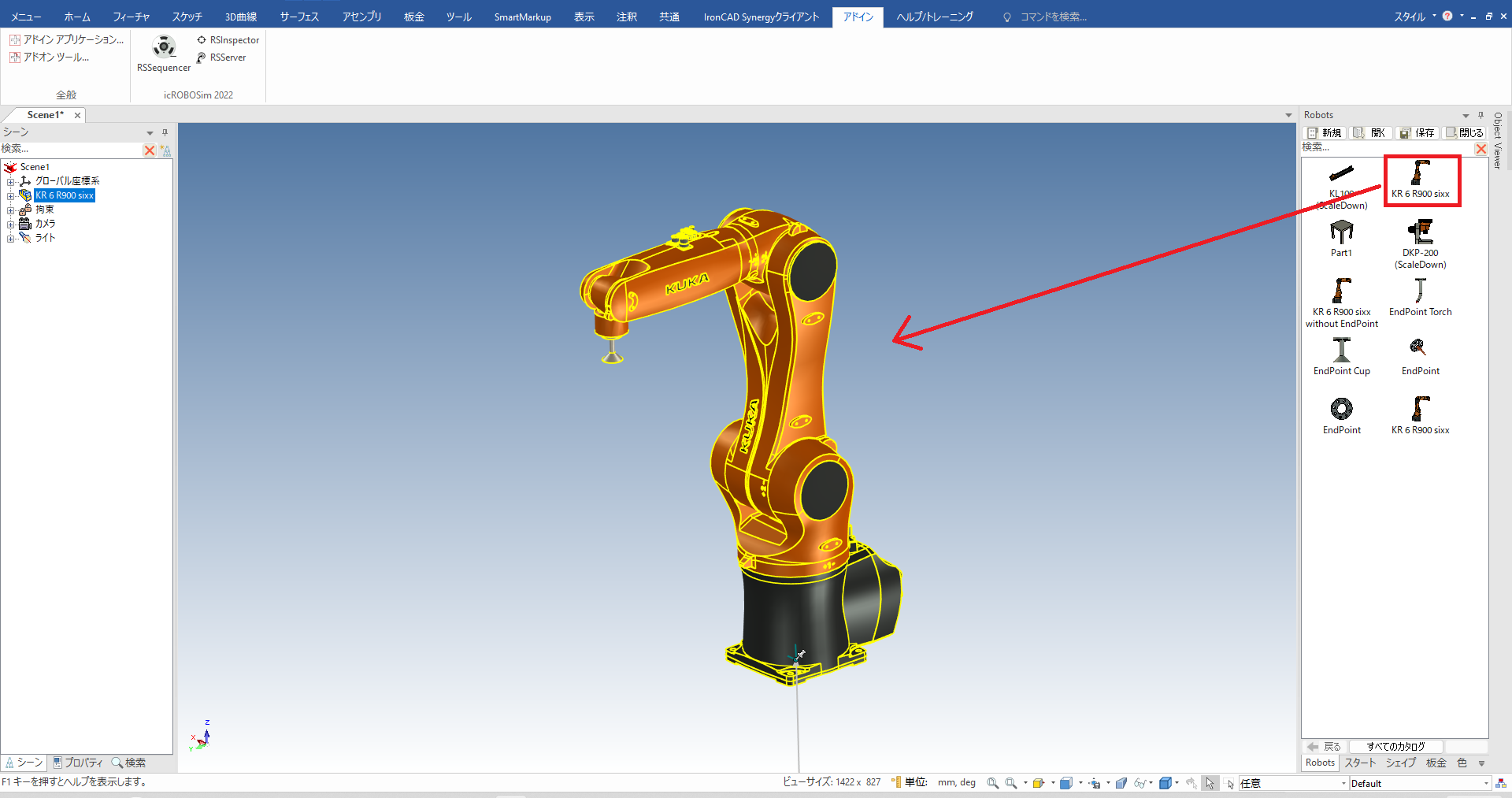Expand the KR 6 R900 sixx tree node
Image resolution: width=1512 pixels, height=798 pixels.
[x=11, y=195]
